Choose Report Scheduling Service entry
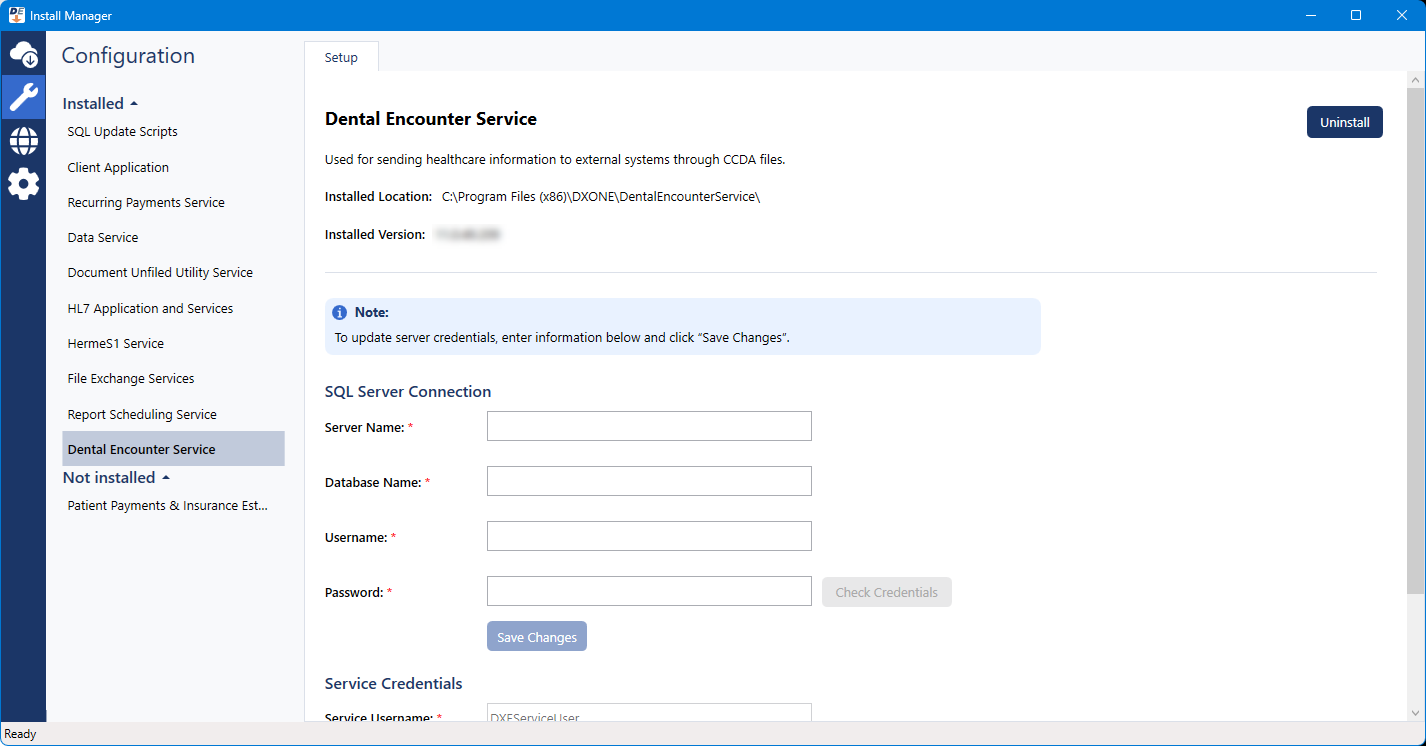1426x746 pixels. click(x=142, y=415)
